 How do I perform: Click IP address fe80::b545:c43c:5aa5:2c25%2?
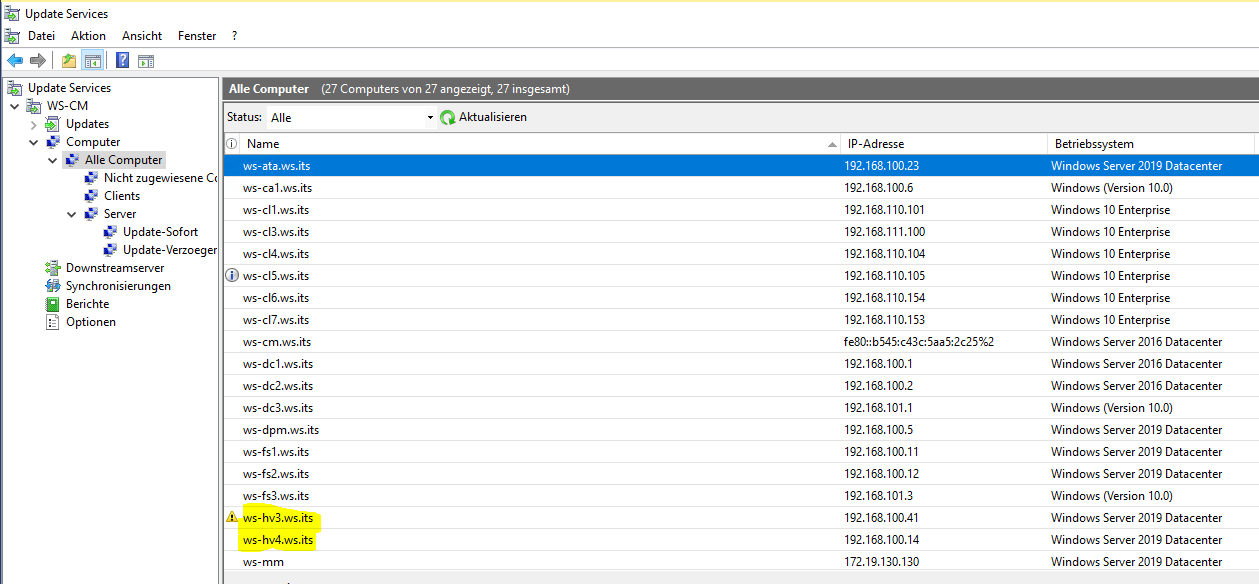pyautogui.click(x=919, y=342)
